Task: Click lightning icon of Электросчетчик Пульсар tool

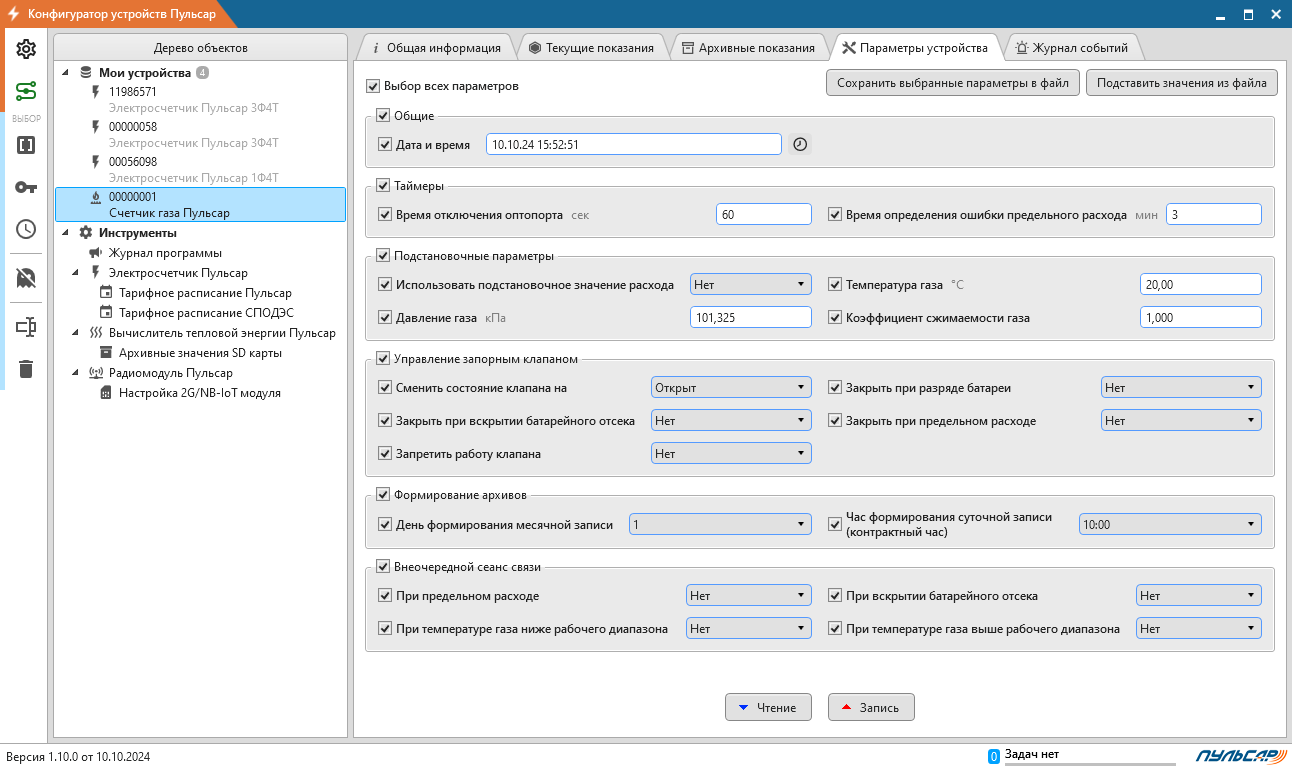Action: (96, 273)
